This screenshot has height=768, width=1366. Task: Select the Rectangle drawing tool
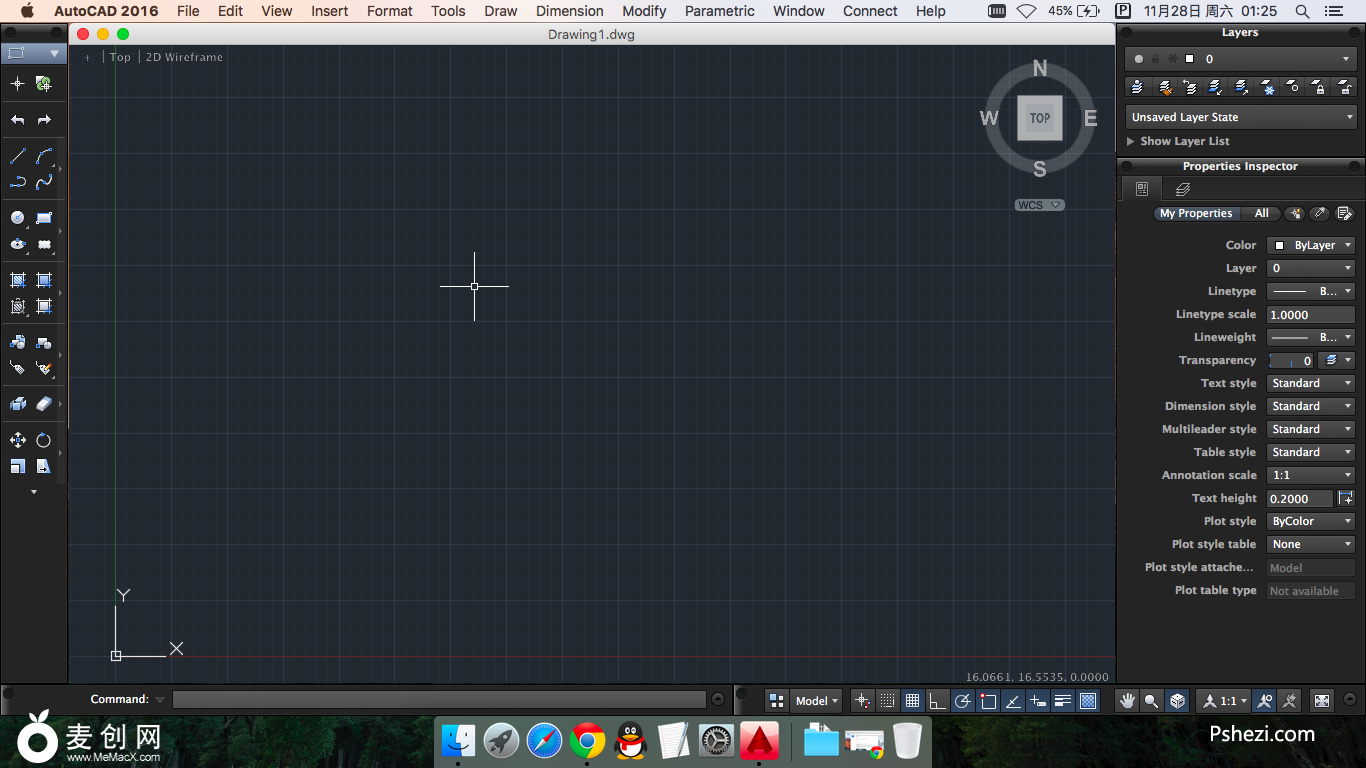pyautogui.click(x=44, y=217)
